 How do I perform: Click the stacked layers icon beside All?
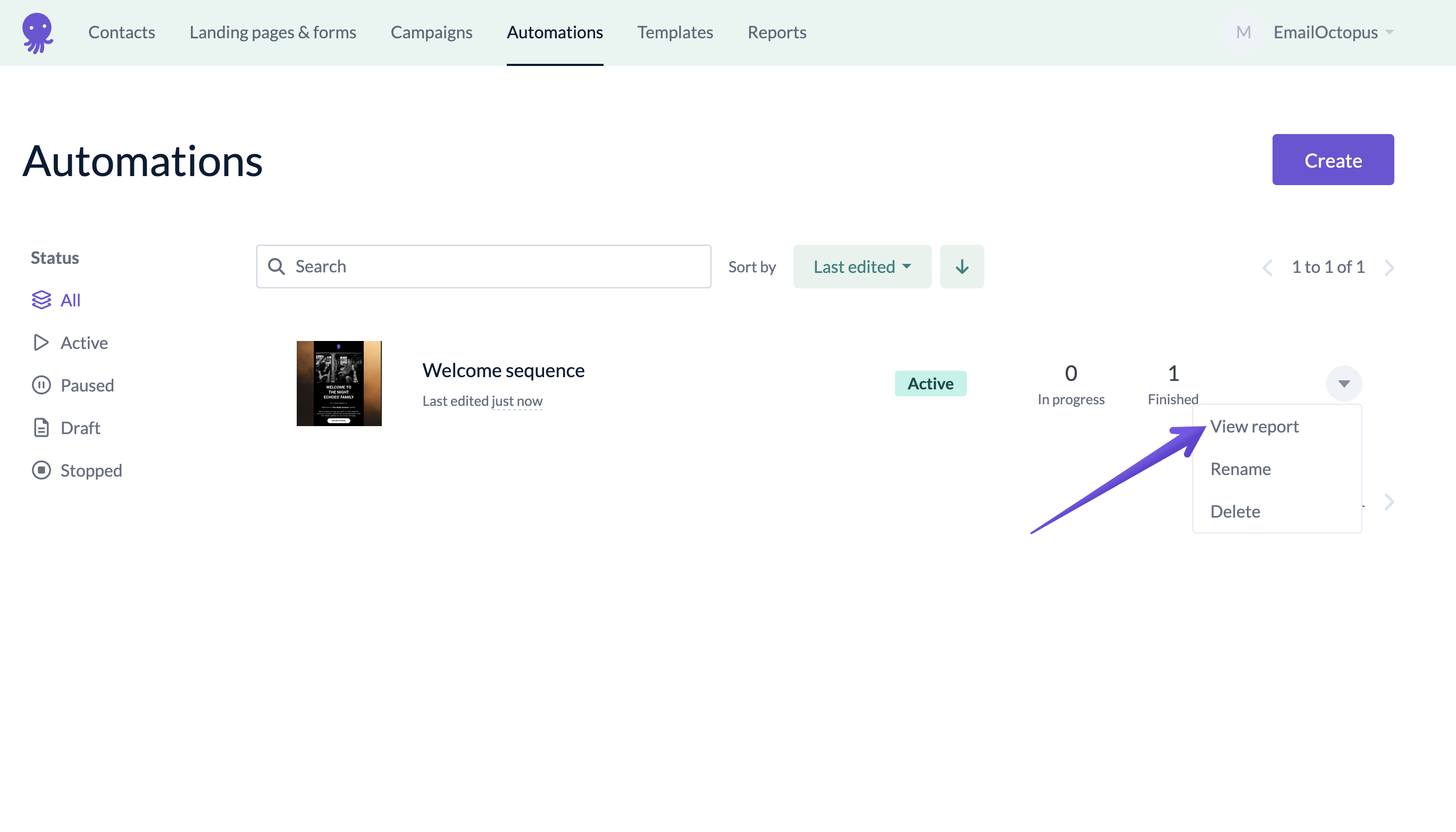pyautogui.click(x=41, y=300)
